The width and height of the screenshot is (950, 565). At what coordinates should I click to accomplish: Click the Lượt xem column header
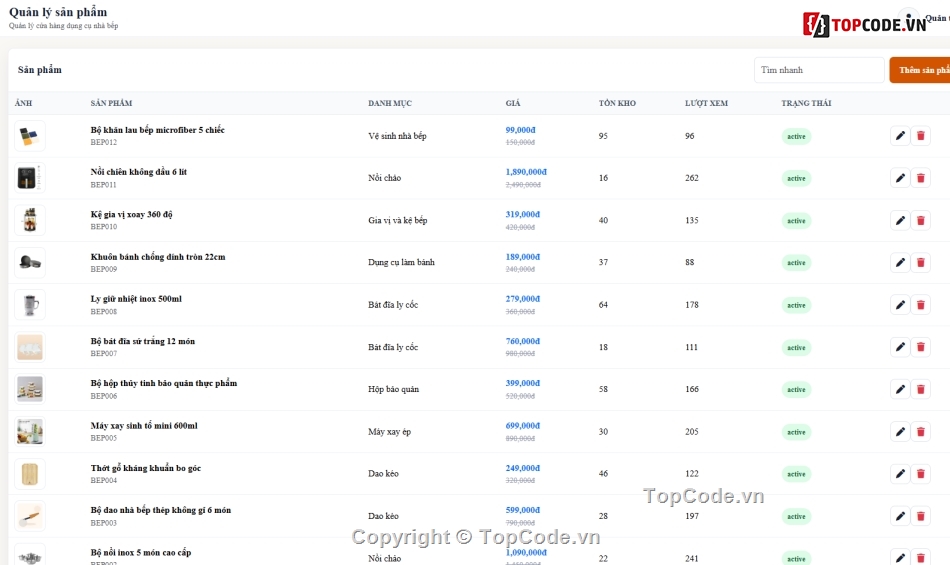pyautogui.click(x=706, y=103)
